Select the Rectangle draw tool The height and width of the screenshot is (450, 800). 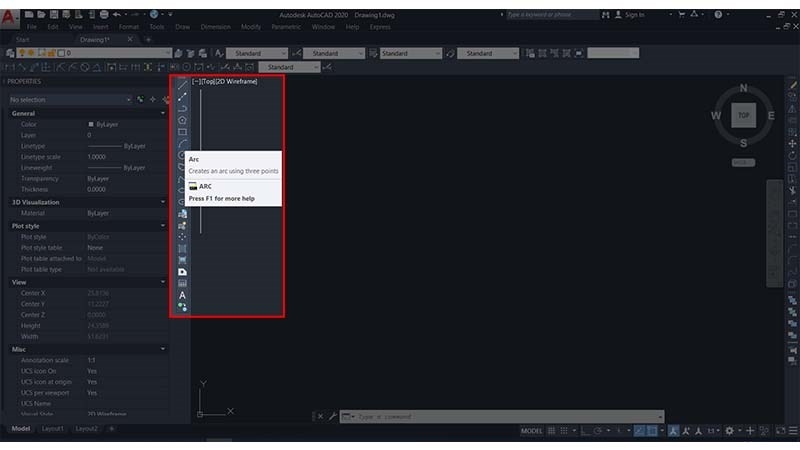[x=182, y=132]
